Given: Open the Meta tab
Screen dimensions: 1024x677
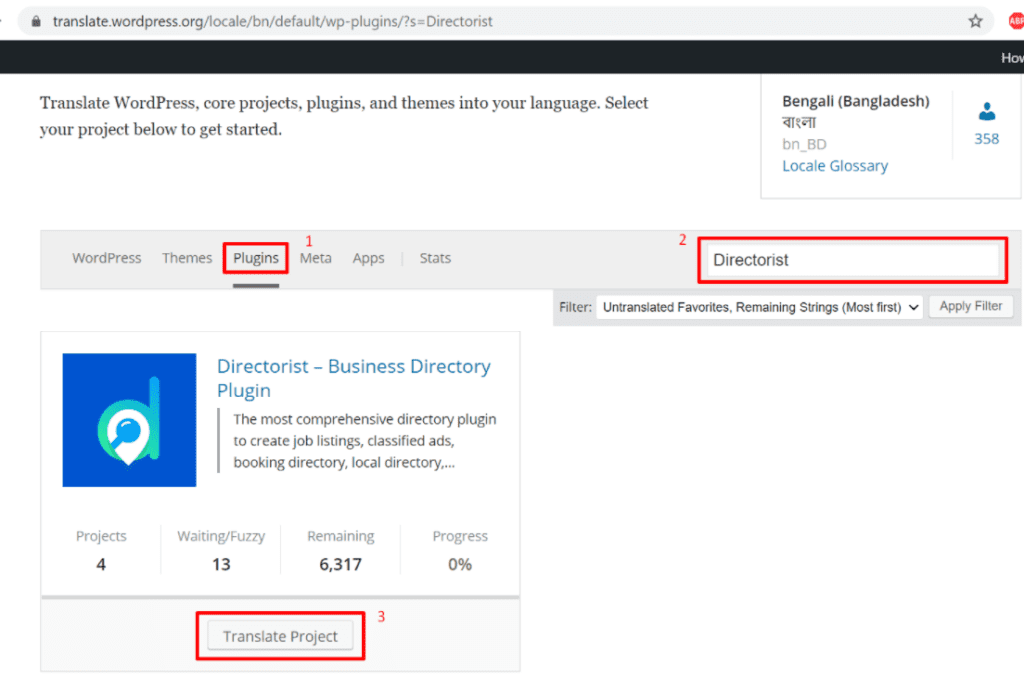Looking at the screenshot, I should 315,258.
